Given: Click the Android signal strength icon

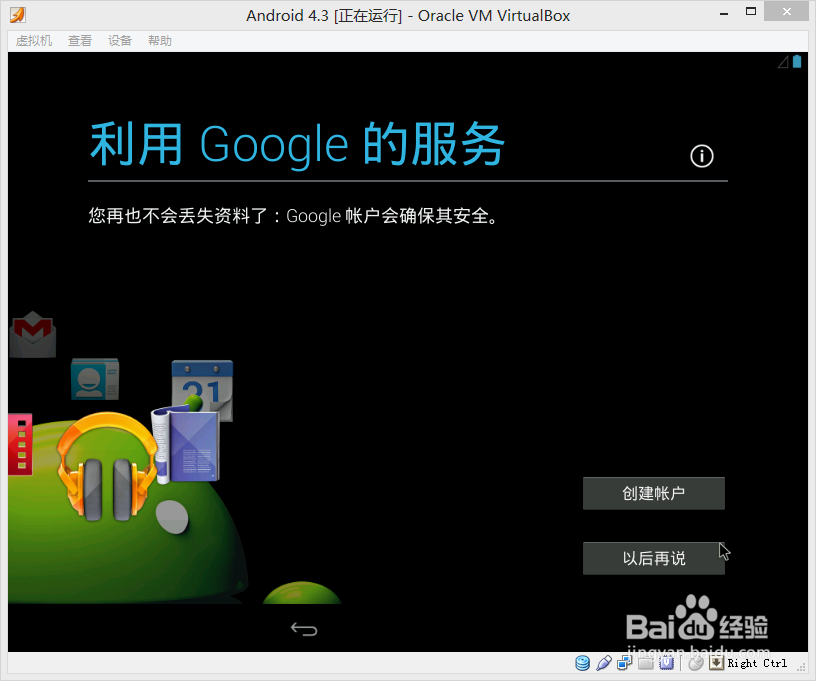Looking at the screenshot, I should (783, 62).
